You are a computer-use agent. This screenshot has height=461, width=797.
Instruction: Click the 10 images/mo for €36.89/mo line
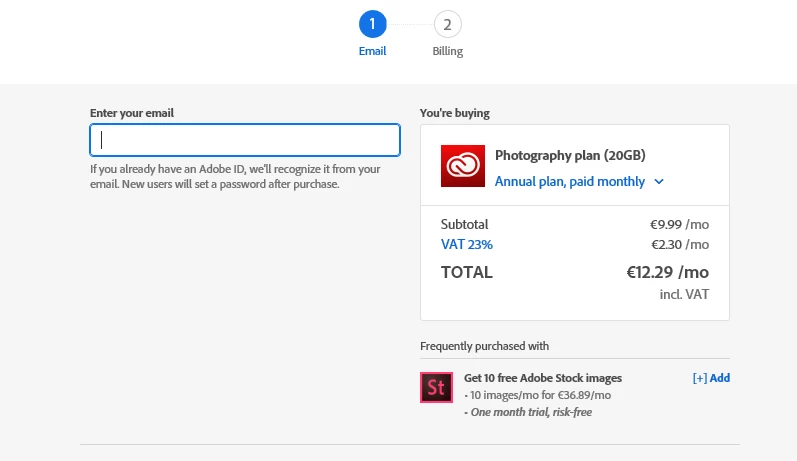[x=538, y=395]
